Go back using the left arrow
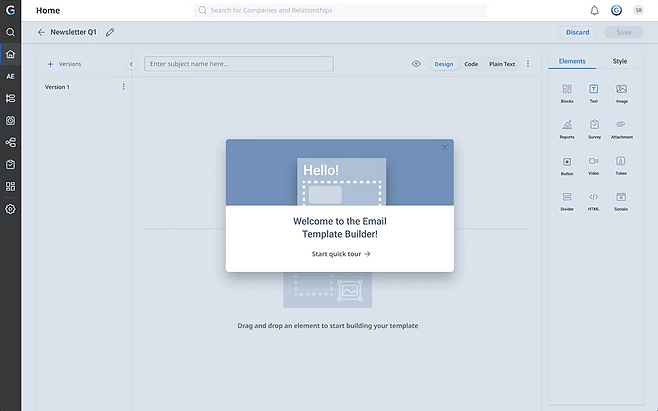Screen dimensions: 658x411 coord(41,32)
